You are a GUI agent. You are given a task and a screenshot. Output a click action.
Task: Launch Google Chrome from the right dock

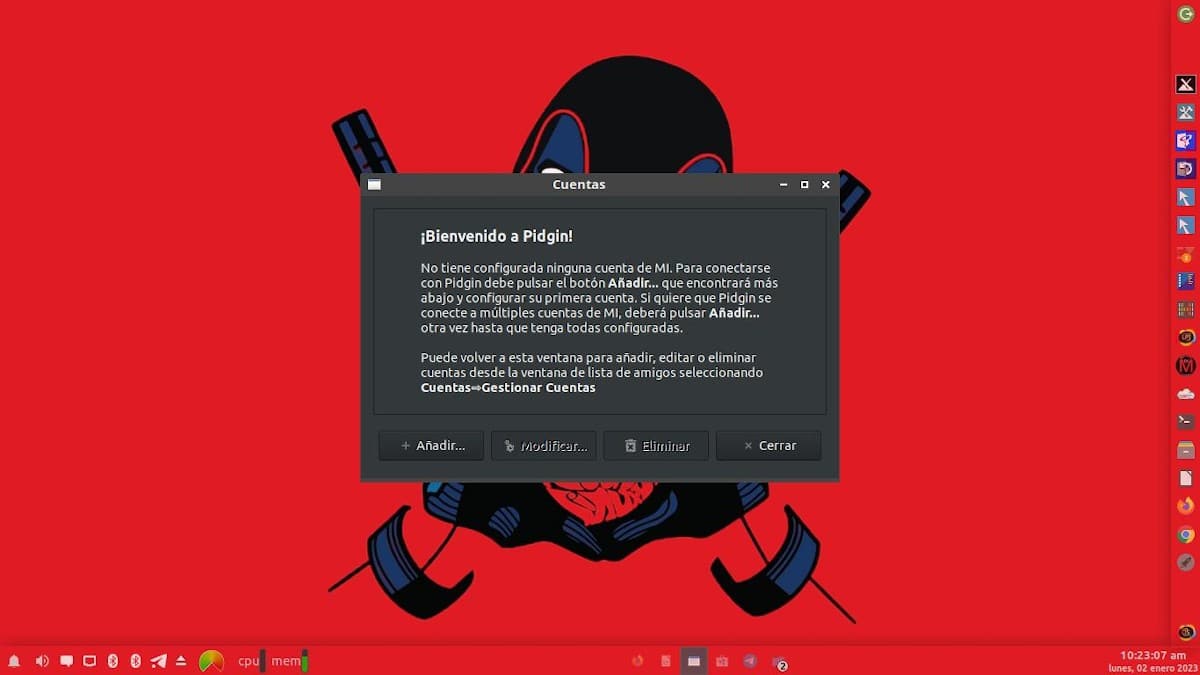[1186, 535]
